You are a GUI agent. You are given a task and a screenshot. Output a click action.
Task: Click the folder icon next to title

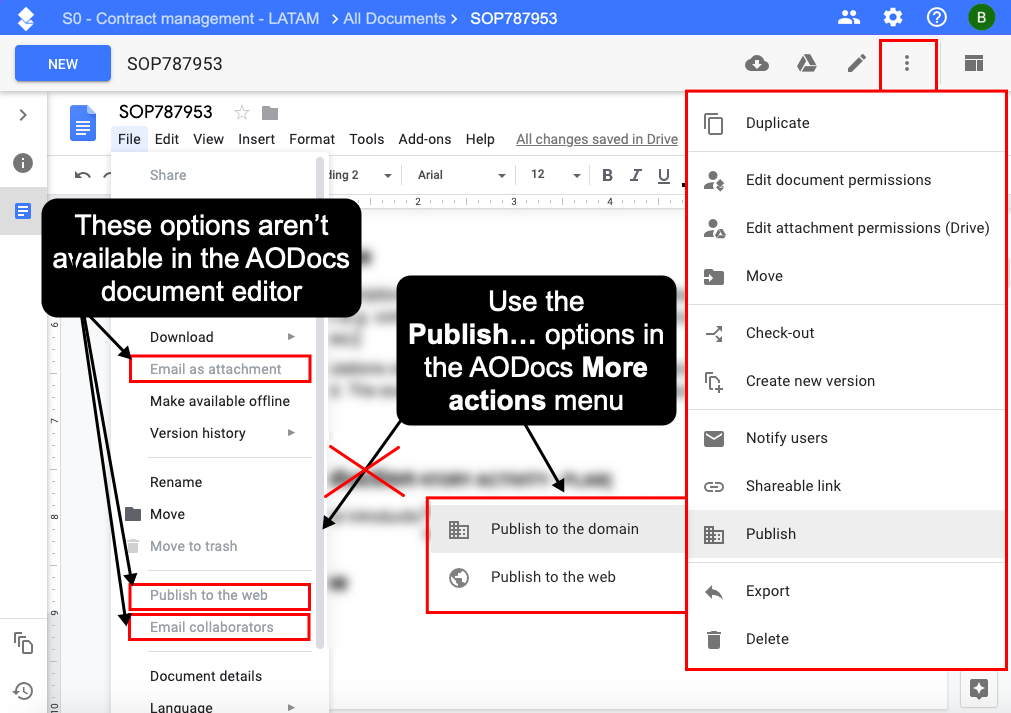(270, 113)
